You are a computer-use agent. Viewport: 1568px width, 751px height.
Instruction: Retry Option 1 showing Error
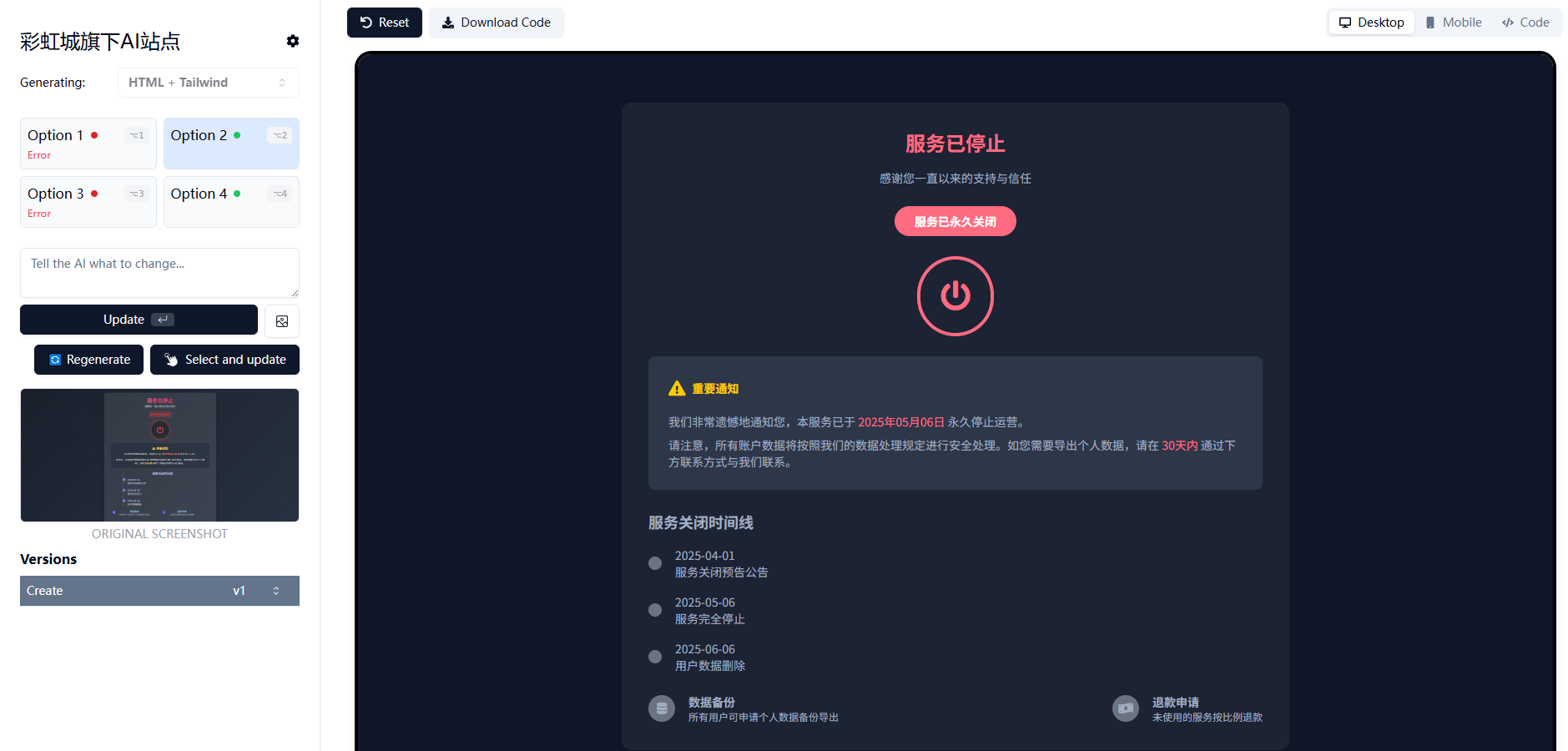click(x=88, y=143)
